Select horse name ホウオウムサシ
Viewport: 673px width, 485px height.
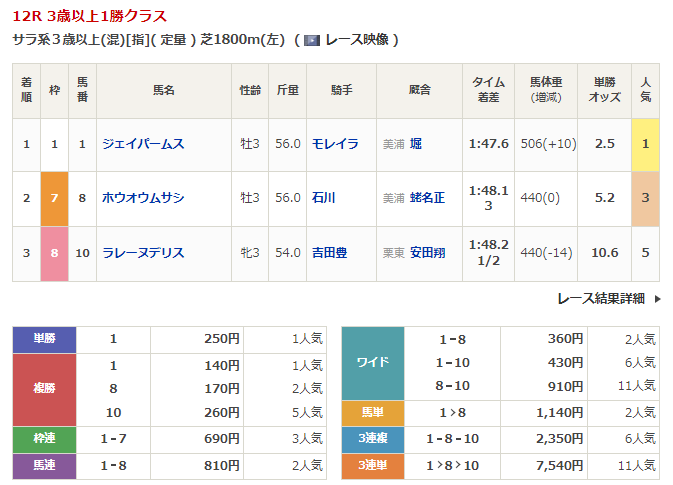[143, 198]
